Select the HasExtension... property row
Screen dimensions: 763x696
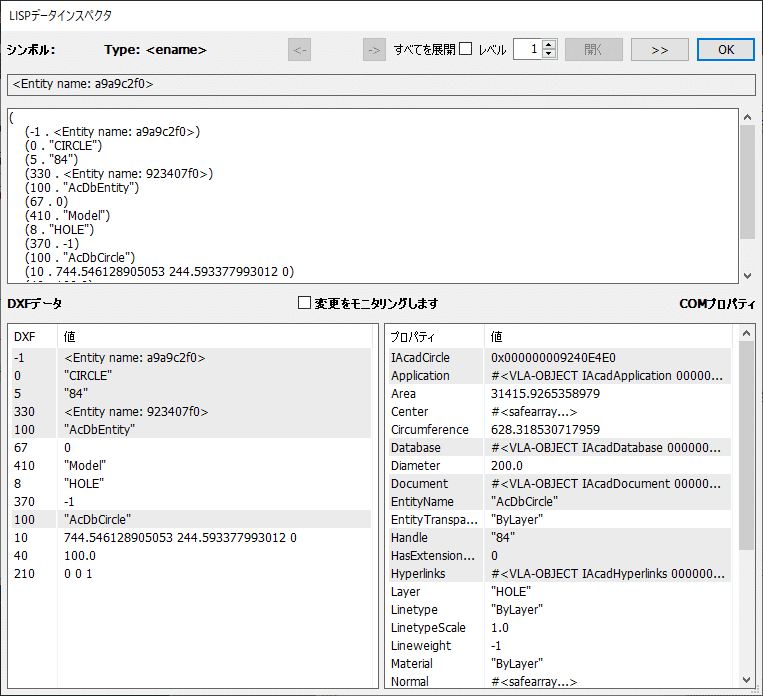coord(560,556)
